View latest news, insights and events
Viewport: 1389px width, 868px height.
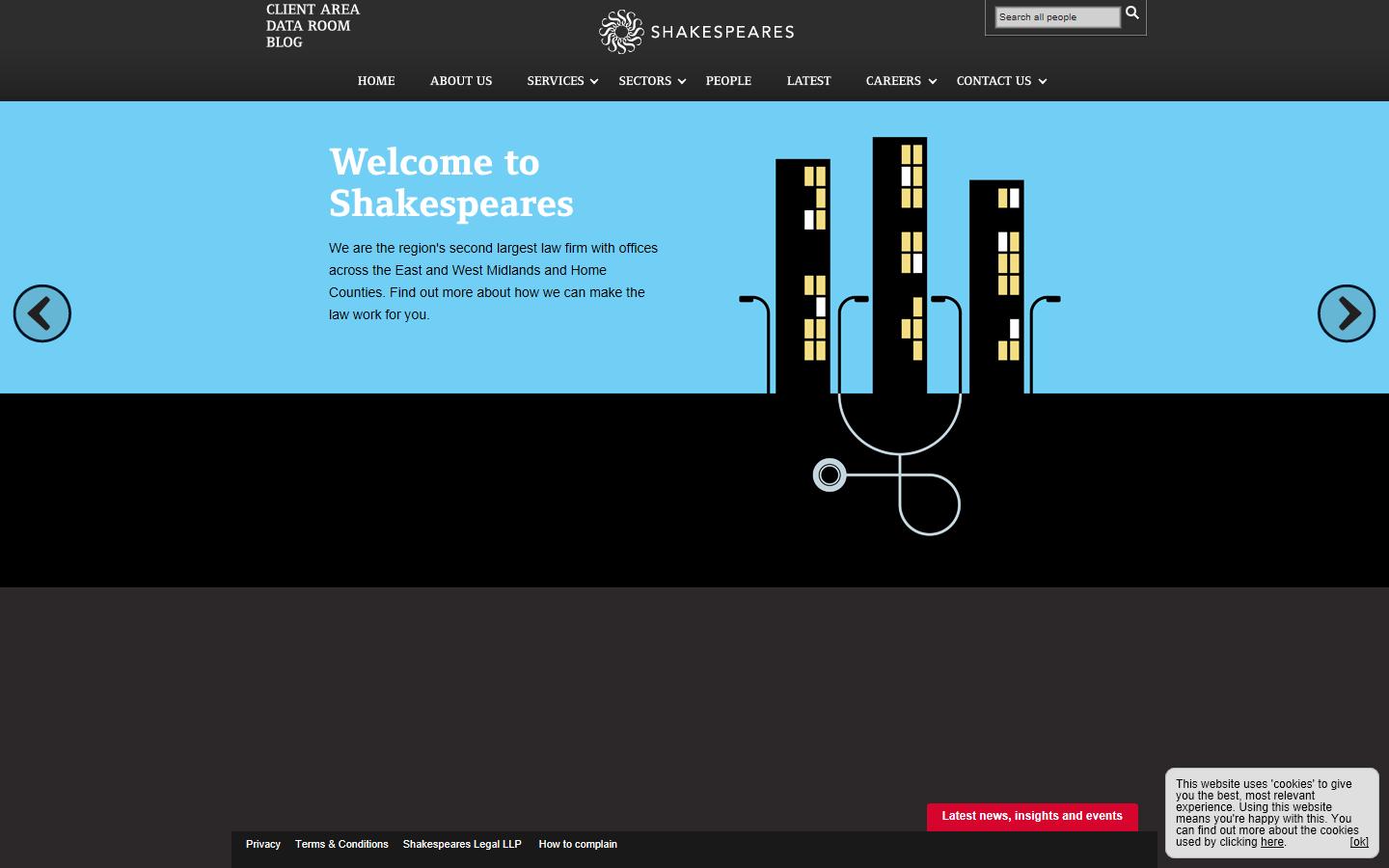tap(1030, 817)
